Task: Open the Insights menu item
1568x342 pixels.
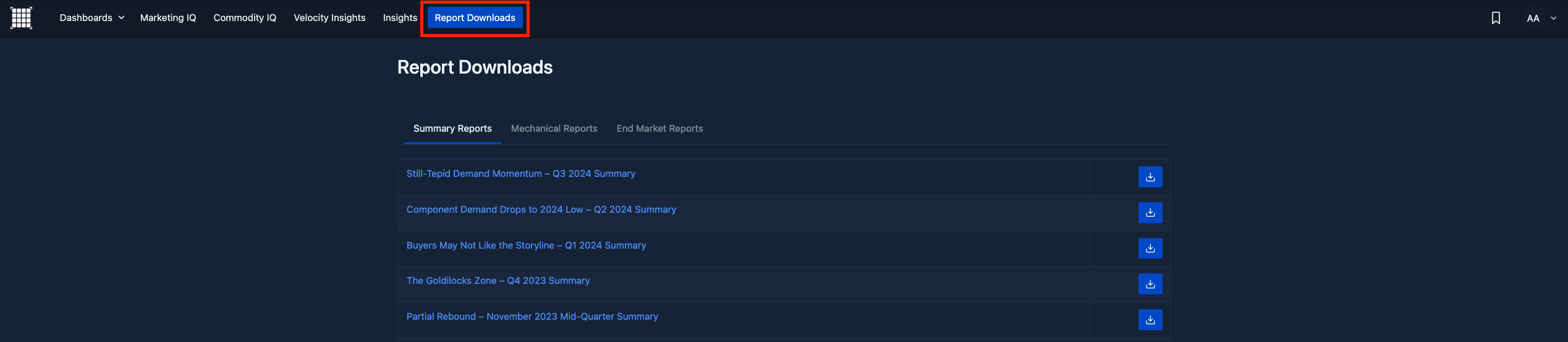Action: 400,18
